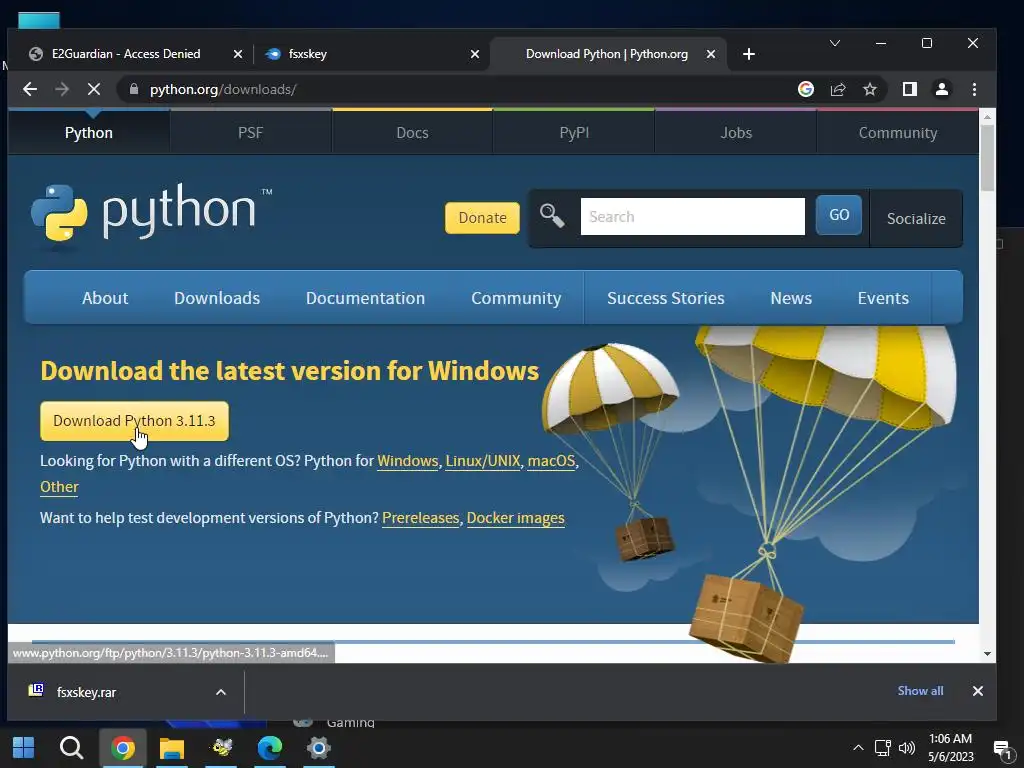Click the Download Python 3.11.3 button

coord(135,421)
